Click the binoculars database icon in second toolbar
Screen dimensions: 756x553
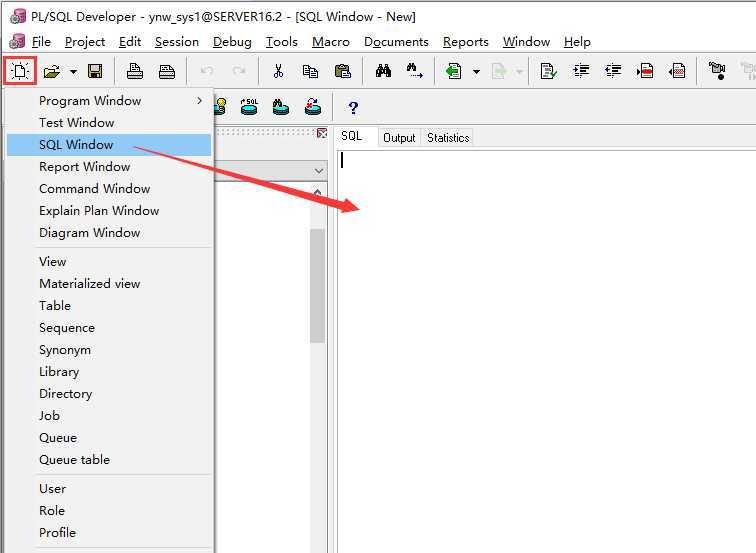click(x=281, y=107)
